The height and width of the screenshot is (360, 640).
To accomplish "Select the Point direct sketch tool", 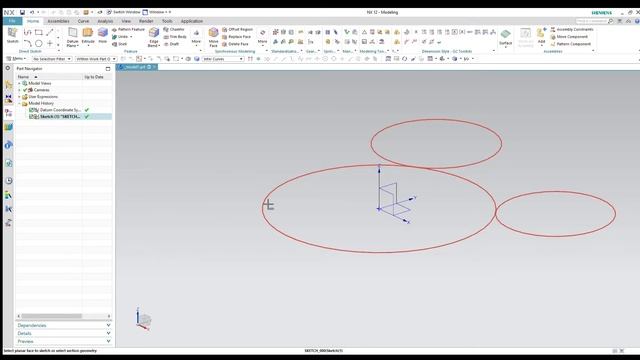I will 50,43.
